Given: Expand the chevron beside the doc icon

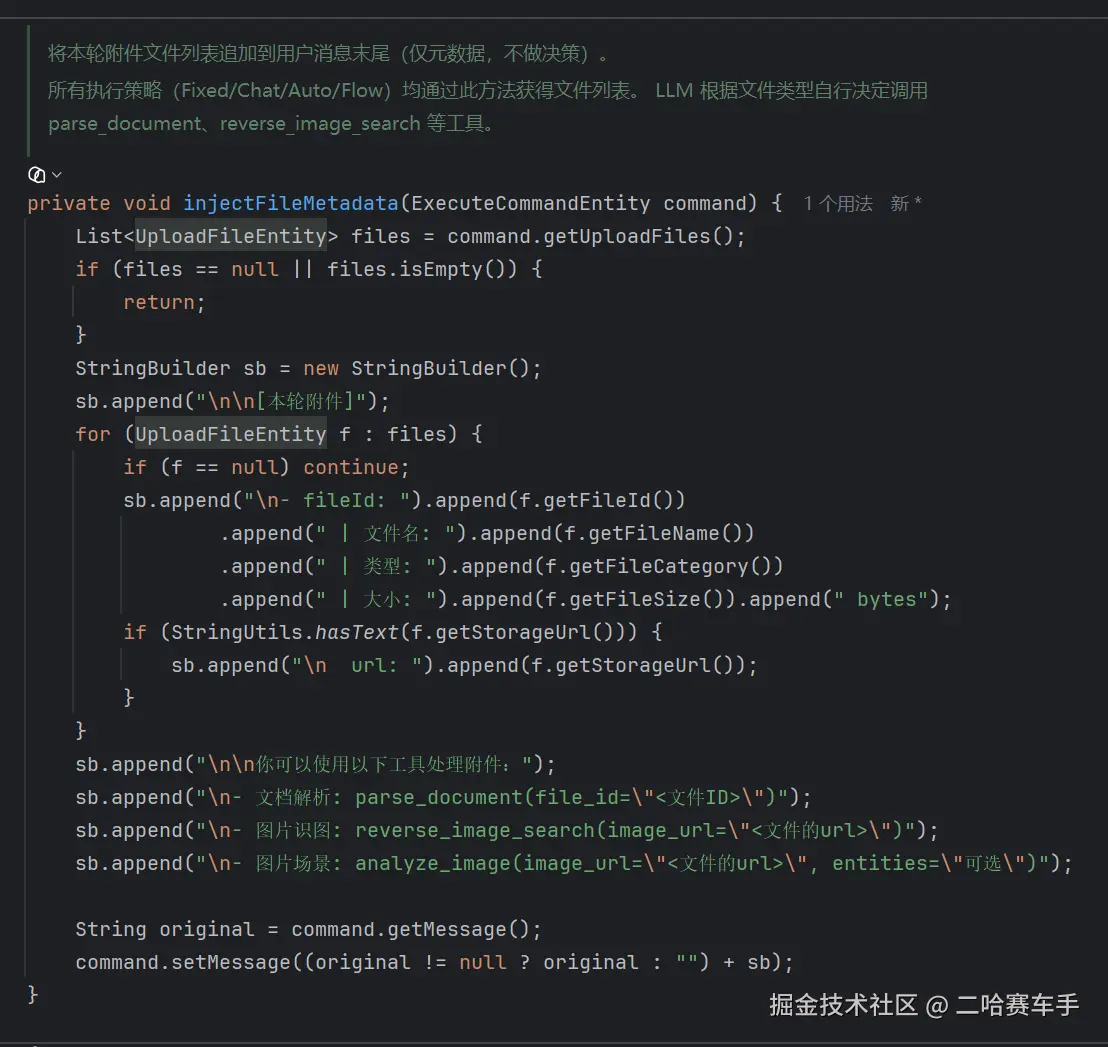Looking at the screenshot, I should (57, 174).
